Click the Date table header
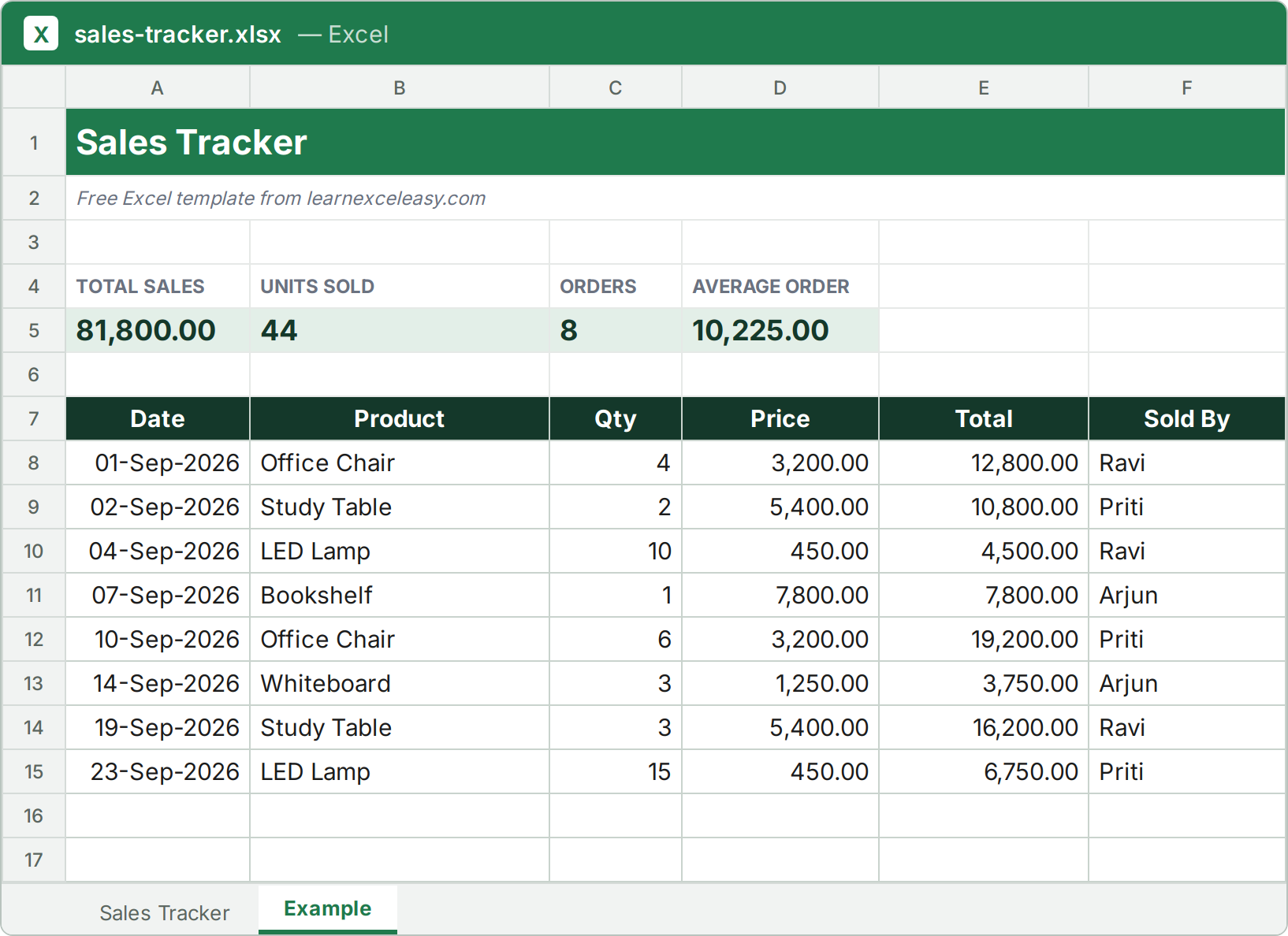Screen dimensions: 1288x936 point(158,418)
